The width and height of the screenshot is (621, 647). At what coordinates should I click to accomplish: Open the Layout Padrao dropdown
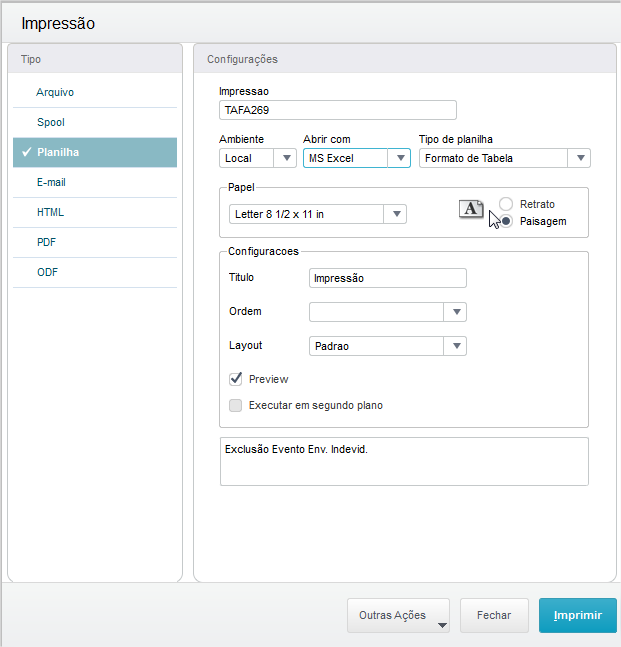[x=456, y=346]
